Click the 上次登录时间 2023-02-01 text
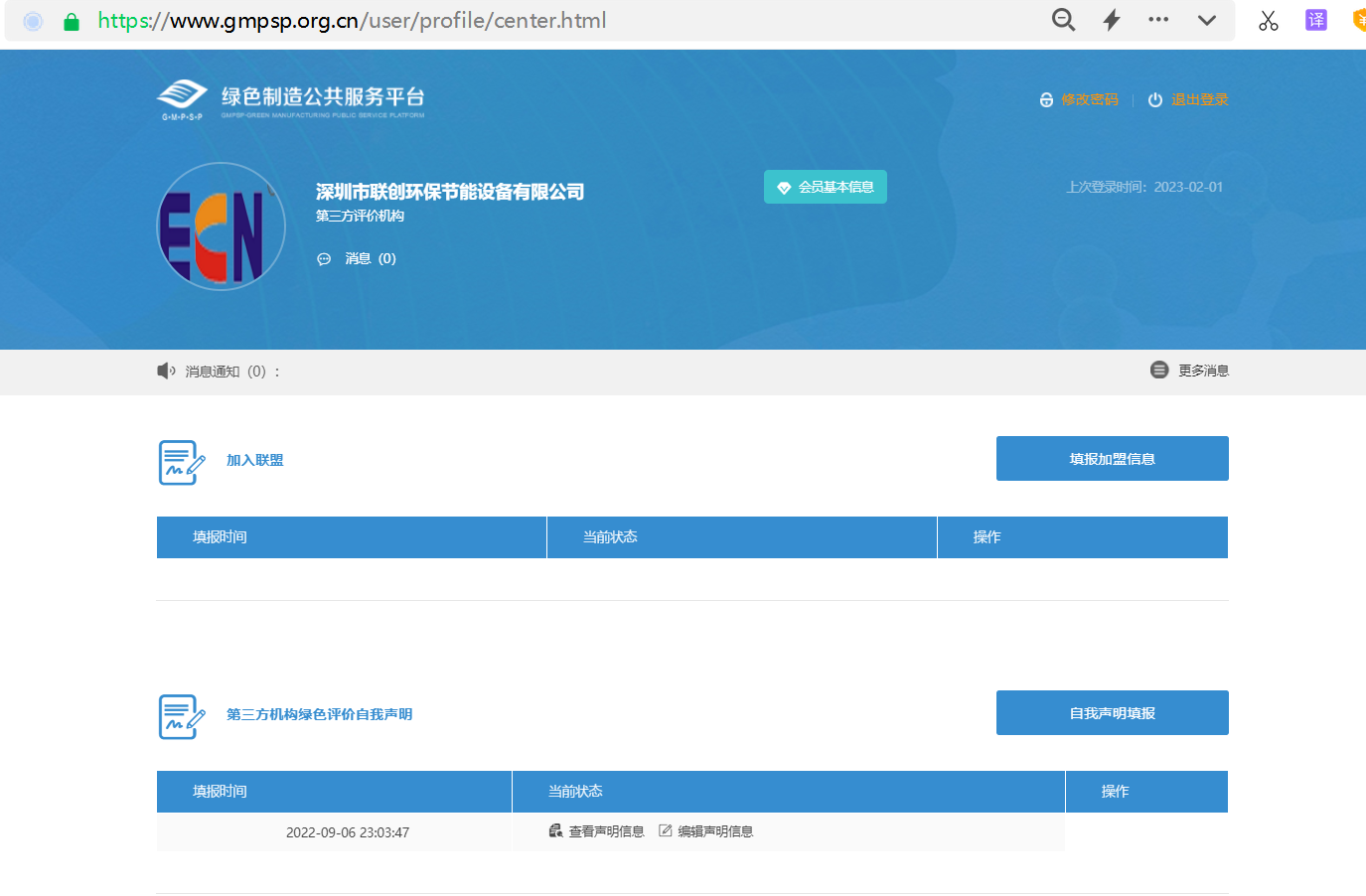The width and height of the screenshot is (1366, 896). pos(1144,187)
